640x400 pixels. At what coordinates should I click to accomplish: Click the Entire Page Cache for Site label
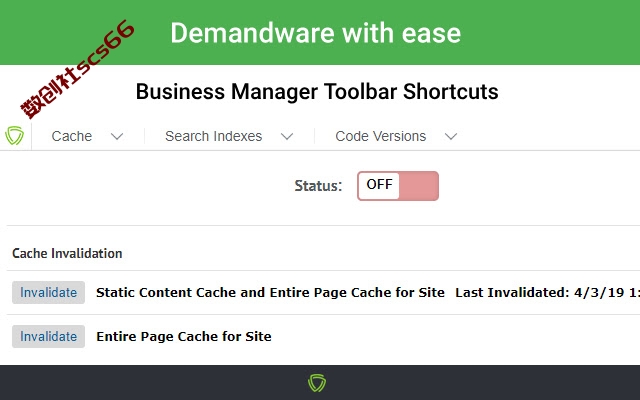(184, 336)
